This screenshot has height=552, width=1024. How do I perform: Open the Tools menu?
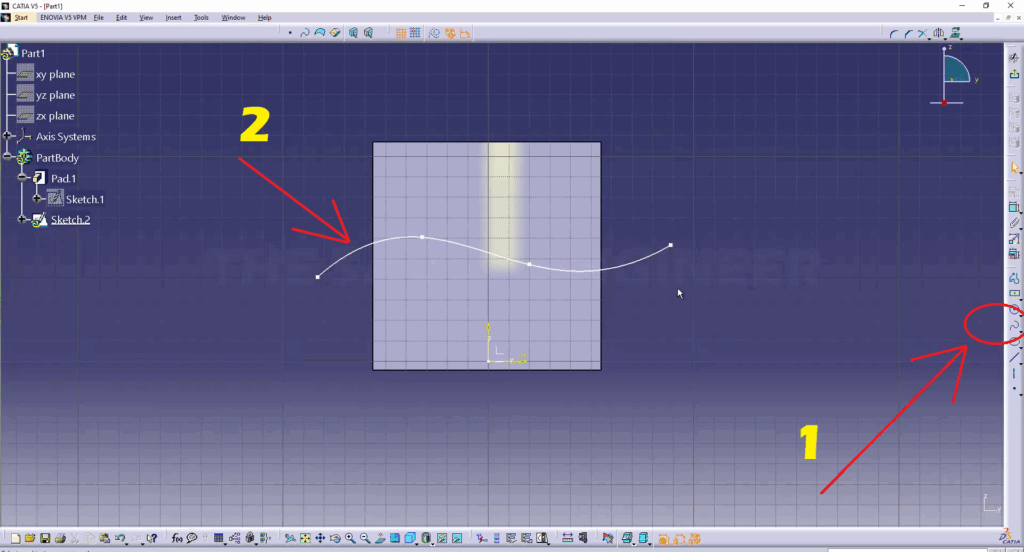[x=201, y=18]
